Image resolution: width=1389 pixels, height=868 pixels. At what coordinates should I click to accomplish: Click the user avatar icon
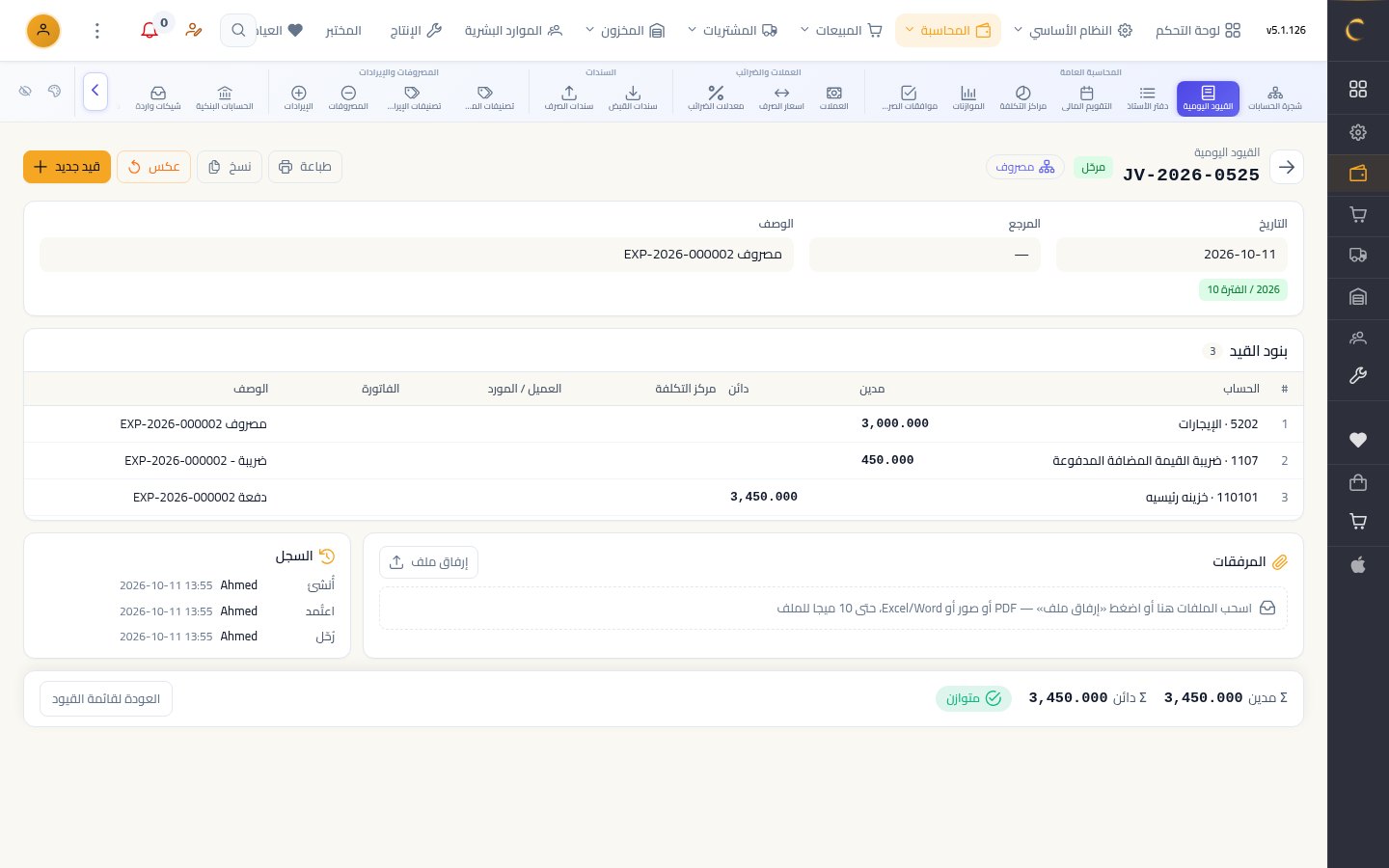click(43, 31)
